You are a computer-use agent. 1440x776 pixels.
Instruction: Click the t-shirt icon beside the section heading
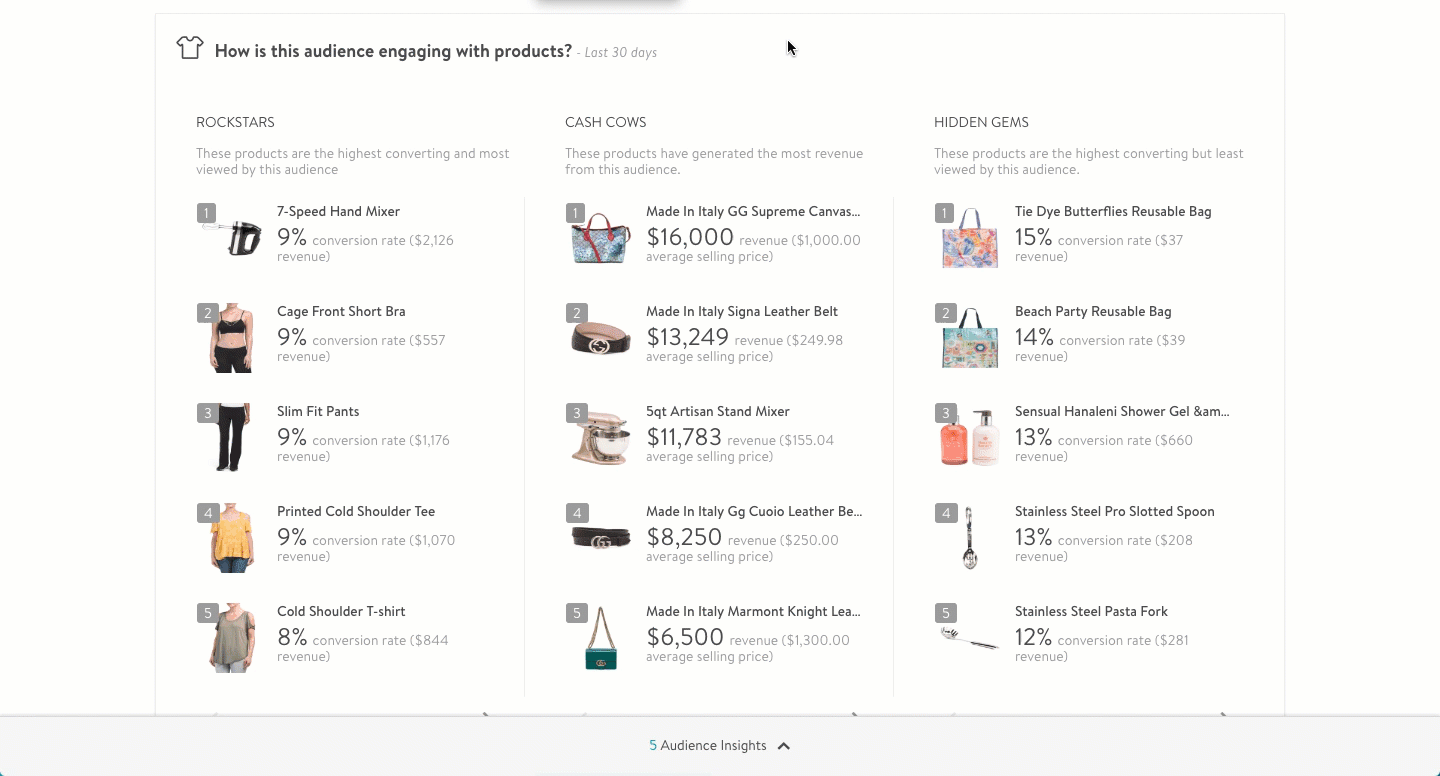pyautogui.click(x=190, y=47)
